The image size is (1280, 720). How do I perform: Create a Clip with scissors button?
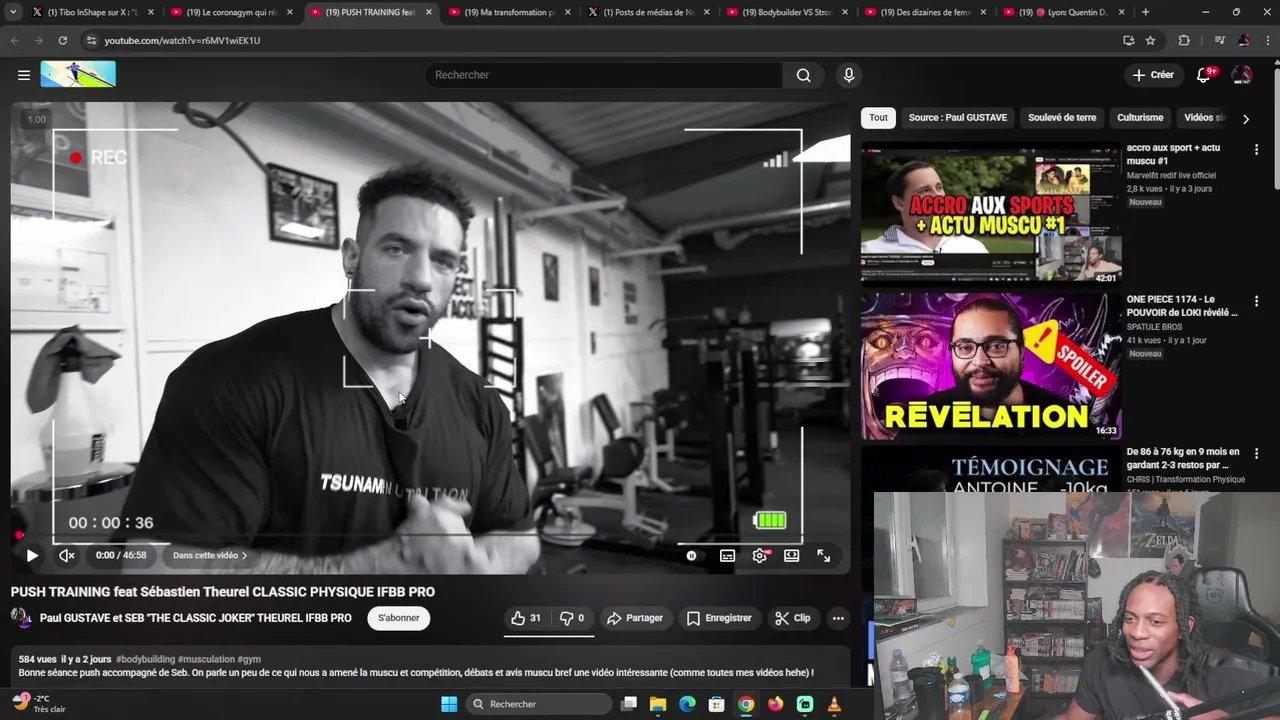pyautogui.click(x=793, y=618)
